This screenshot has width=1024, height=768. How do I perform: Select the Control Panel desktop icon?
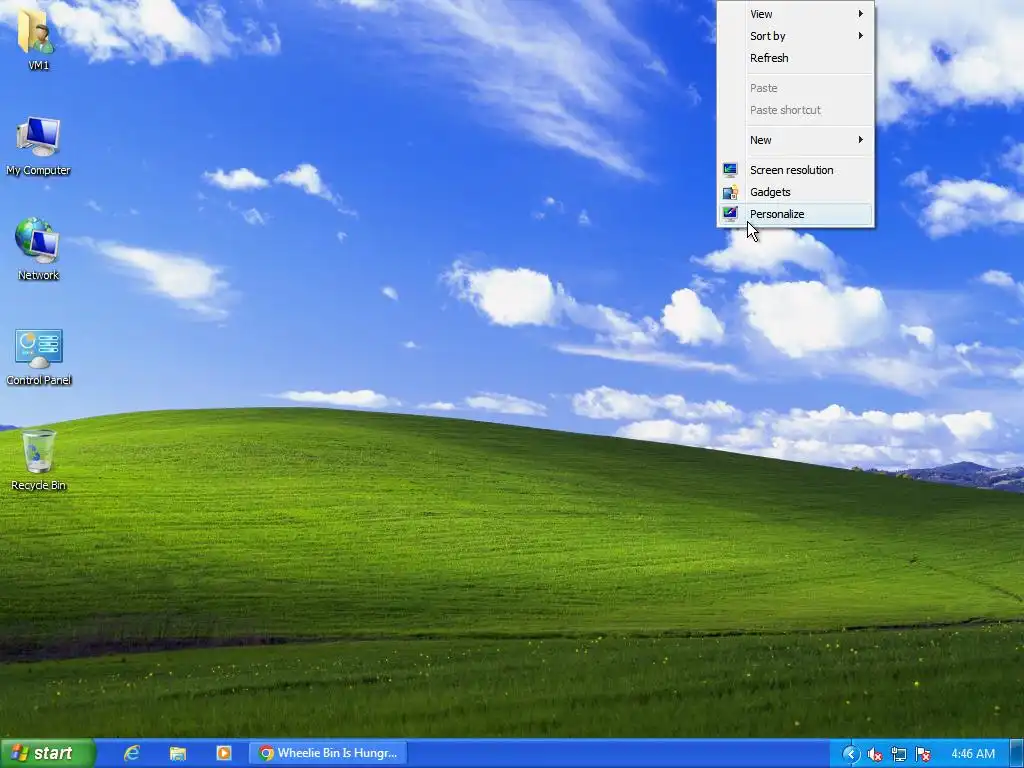(39, 357)
